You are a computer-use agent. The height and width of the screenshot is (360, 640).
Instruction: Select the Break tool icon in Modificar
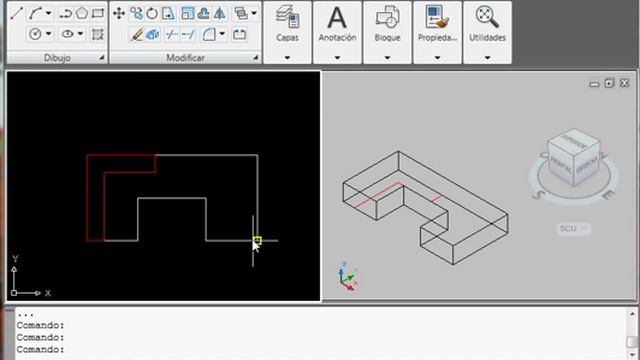point(240,34)
